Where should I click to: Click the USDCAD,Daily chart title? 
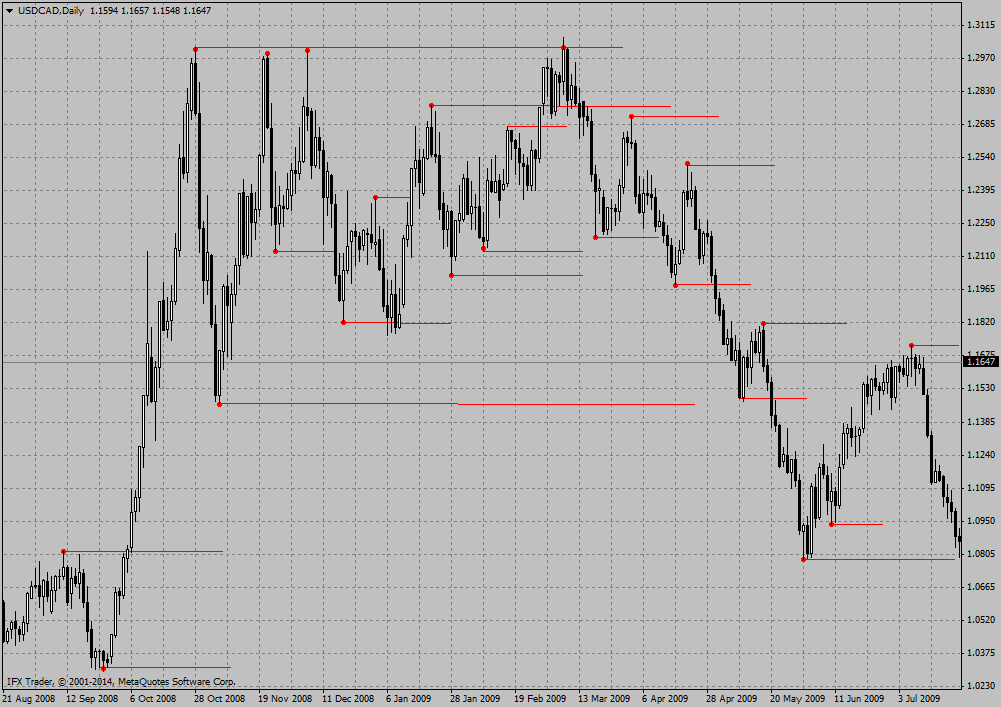coord(50,9)
